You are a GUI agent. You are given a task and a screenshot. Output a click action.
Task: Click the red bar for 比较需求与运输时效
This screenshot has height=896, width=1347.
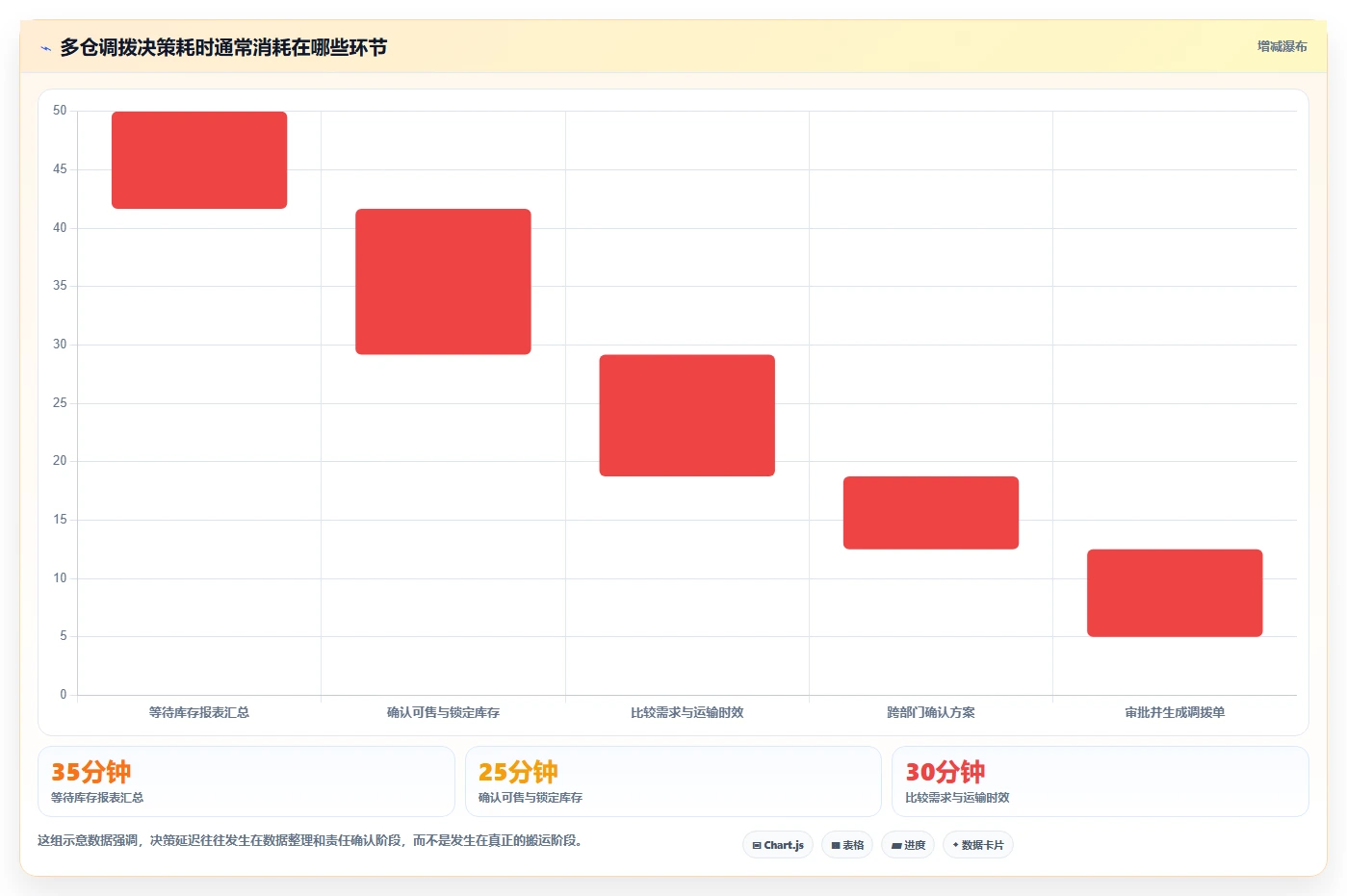point(687,416)
